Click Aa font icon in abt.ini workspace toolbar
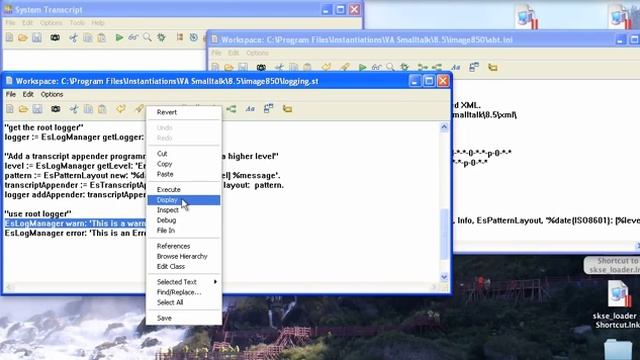 click(456, 67)
